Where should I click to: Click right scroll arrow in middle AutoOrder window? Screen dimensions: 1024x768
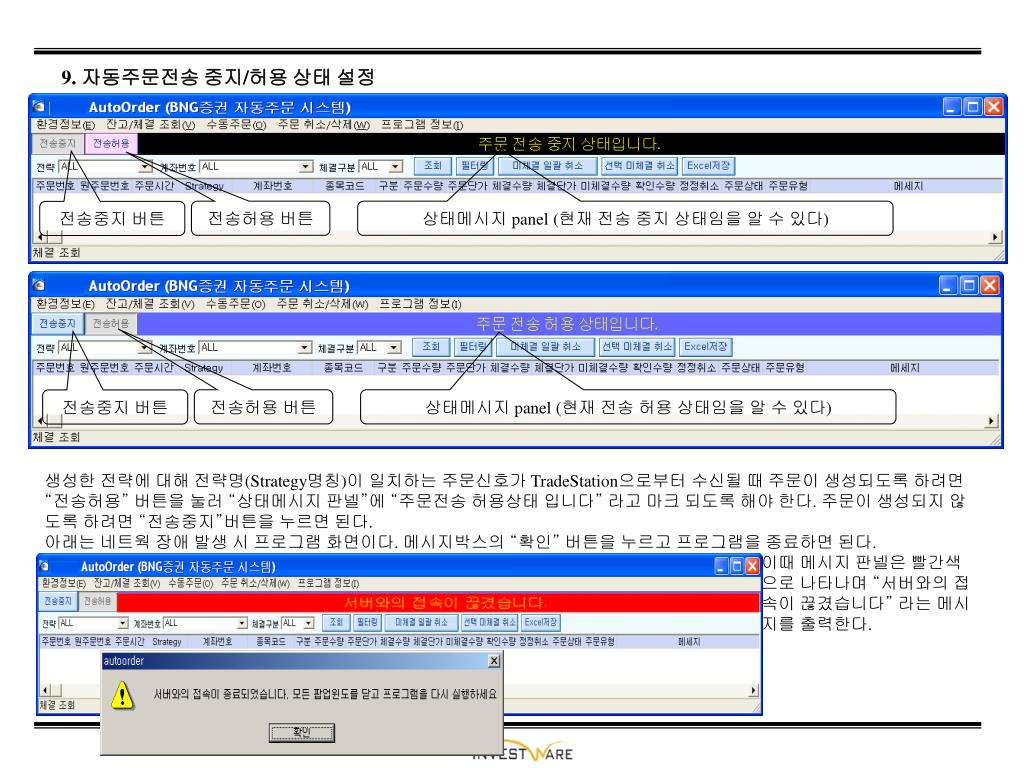coord(992,421)
